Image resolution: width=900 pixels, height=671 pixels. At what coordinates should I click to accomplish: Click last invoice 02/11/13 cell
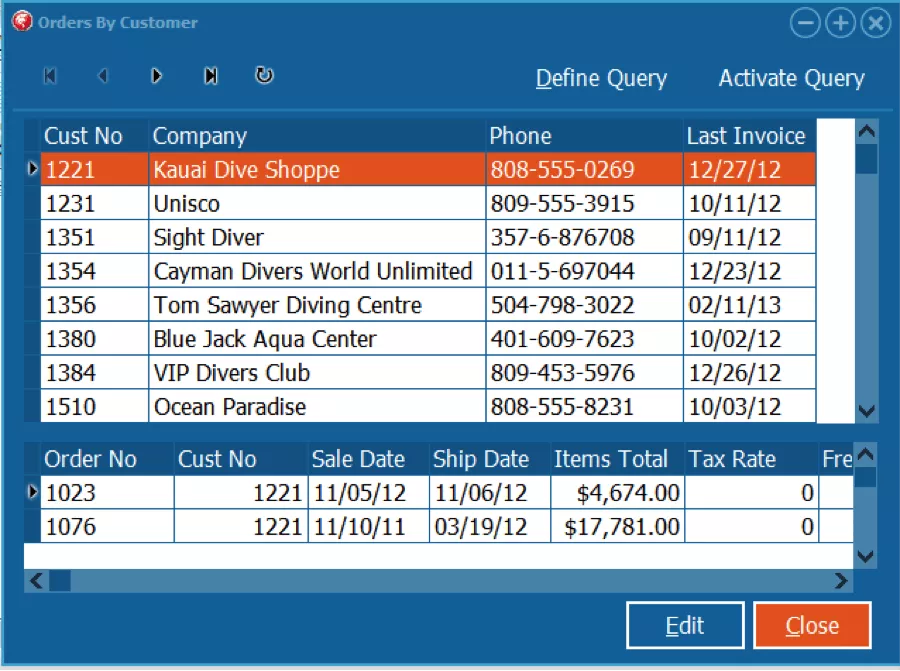pyautogui.click(x=750, y=305)
